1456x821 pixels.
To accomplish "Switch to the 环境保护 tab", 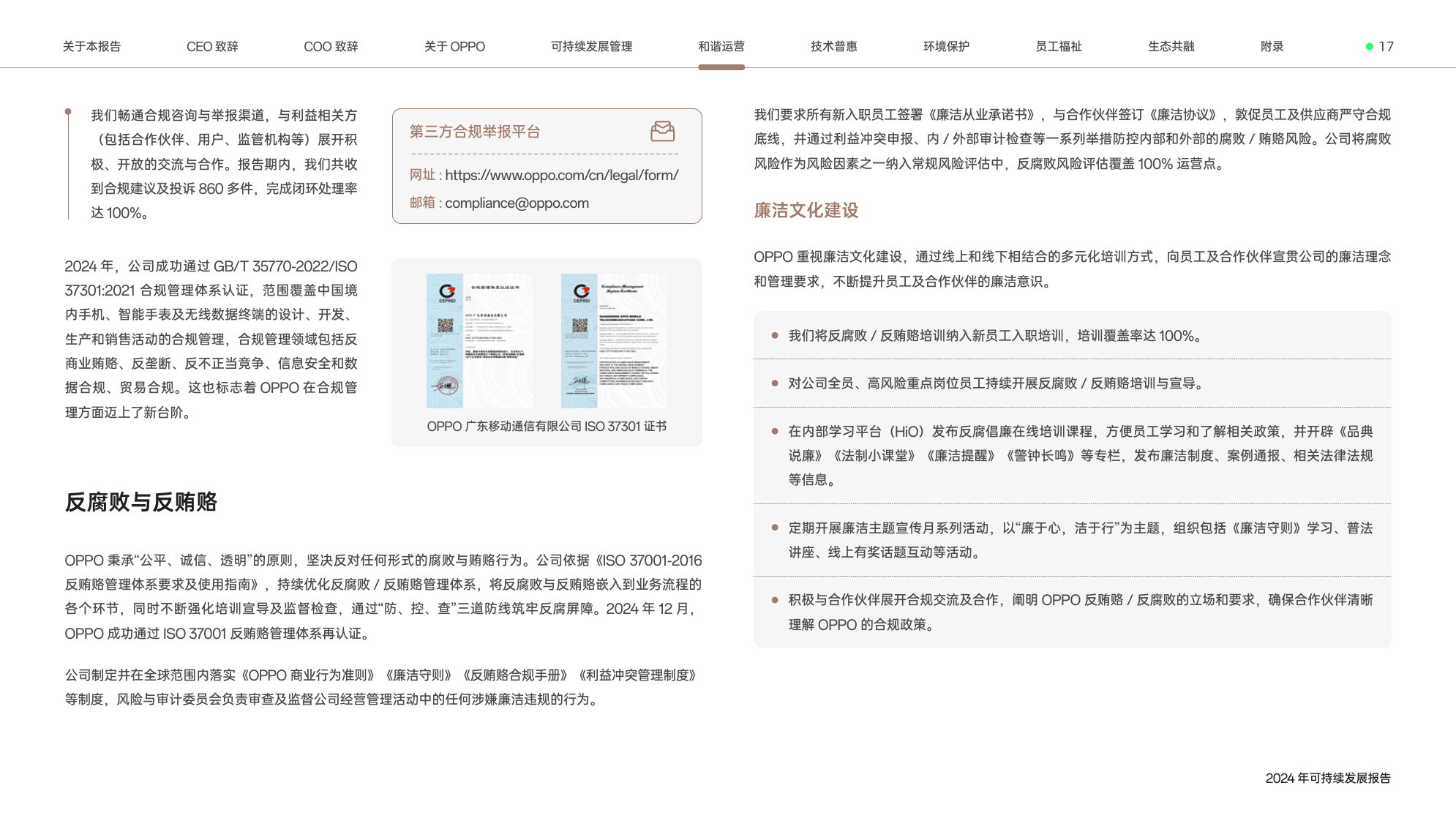I will click(946, 46).
